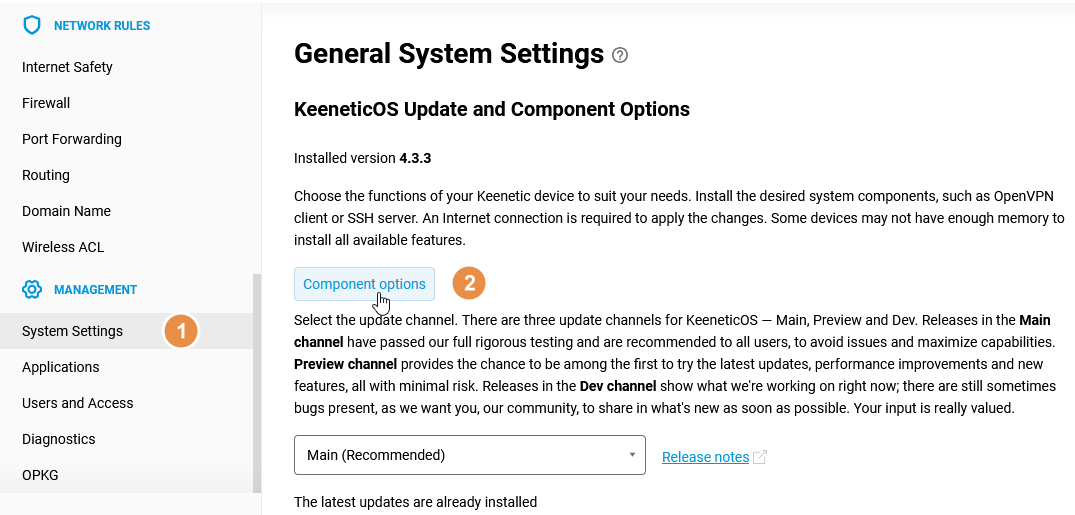Click the orange step 1 badge
Image resolution: width=1075 pixels, height=515 pixels.
tap(181, 331)
